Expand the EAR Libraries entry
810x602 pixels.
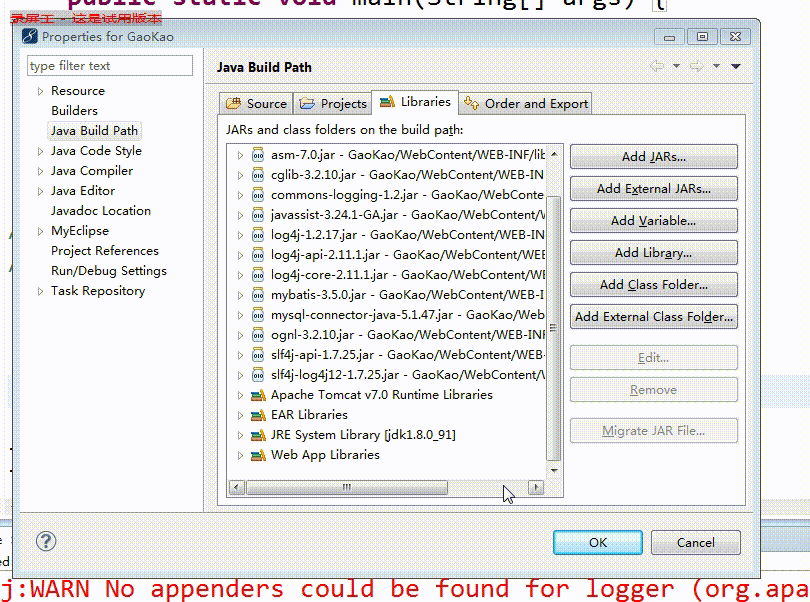point(240,415)
